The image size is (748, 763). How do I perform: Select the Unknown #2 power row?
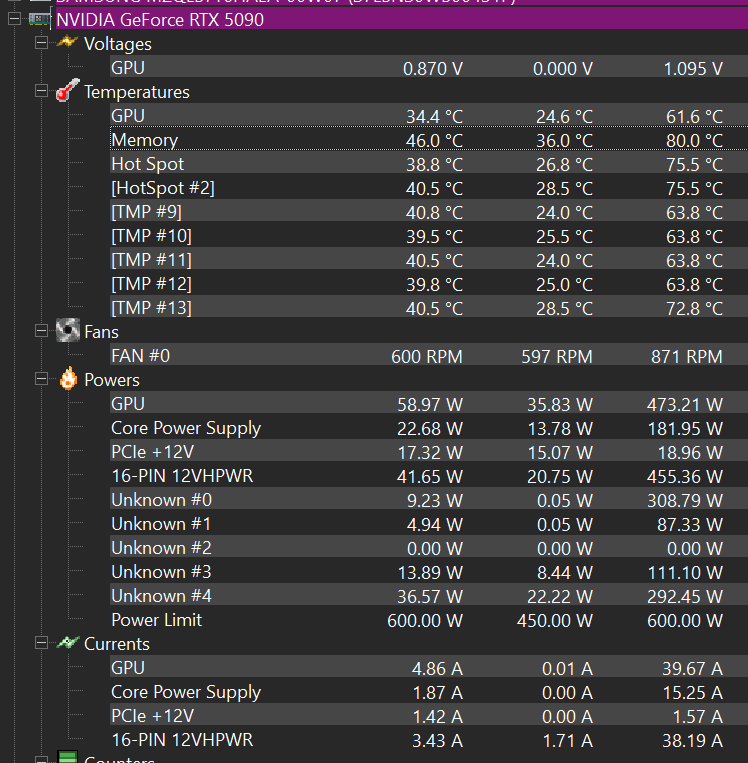click(429, 548)
